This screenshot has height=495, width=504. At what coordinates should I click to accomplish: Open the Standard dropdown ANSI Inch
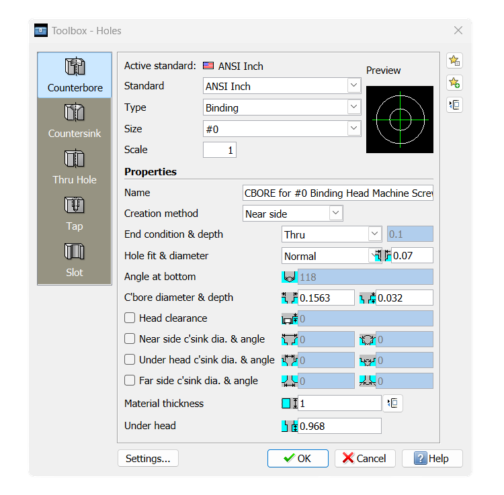click(282, 86)
